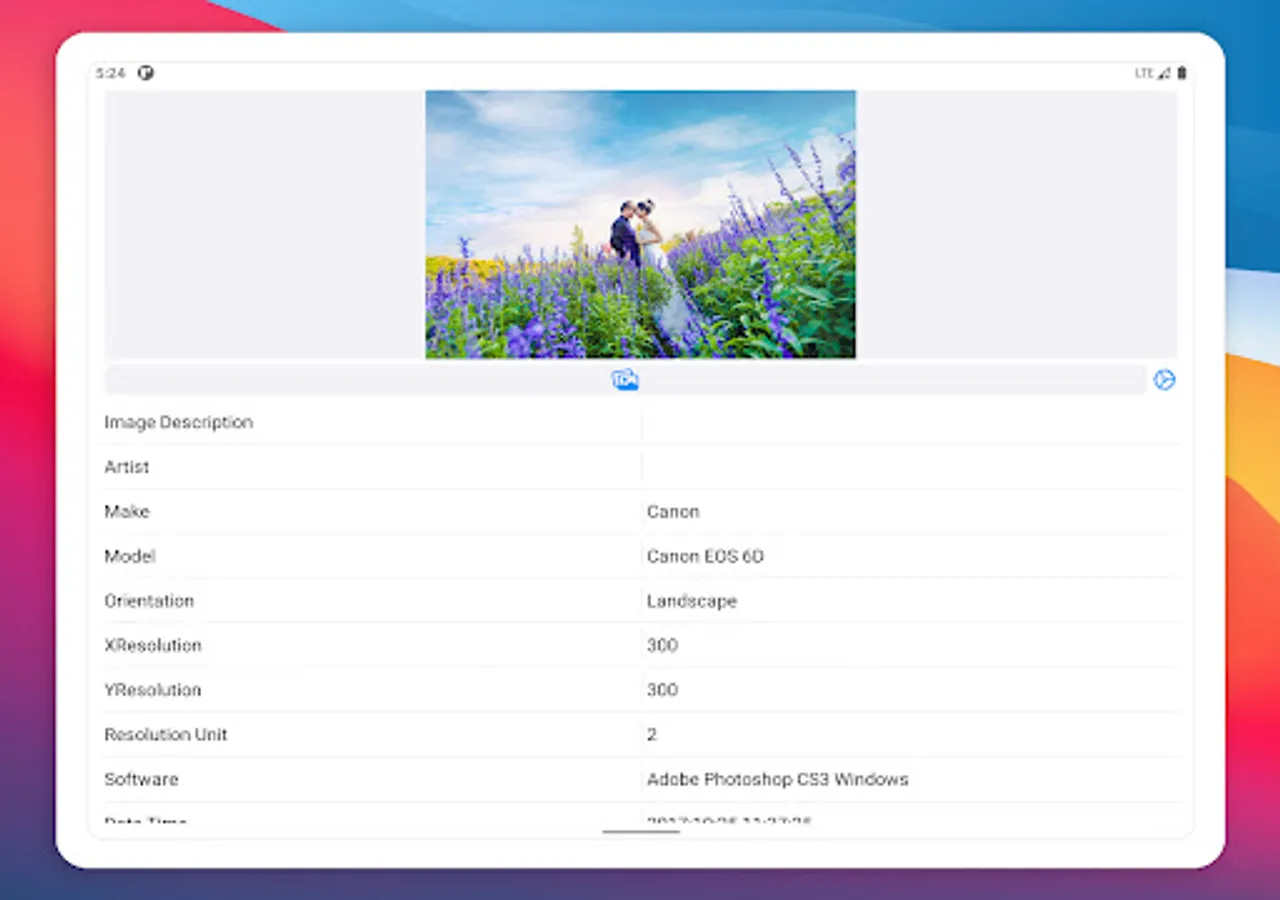Click the "XResolution" label
The height and width of the screenshot is (900, 1280).
[x=153, y=645]
